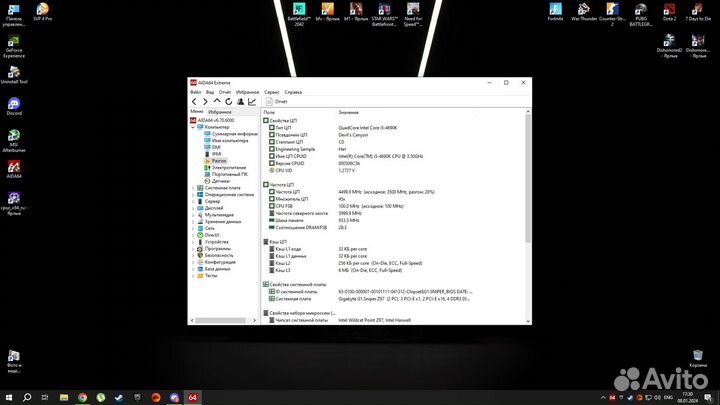
Task: Expand the Хранение данных tree node
Action: click(193, 222)
